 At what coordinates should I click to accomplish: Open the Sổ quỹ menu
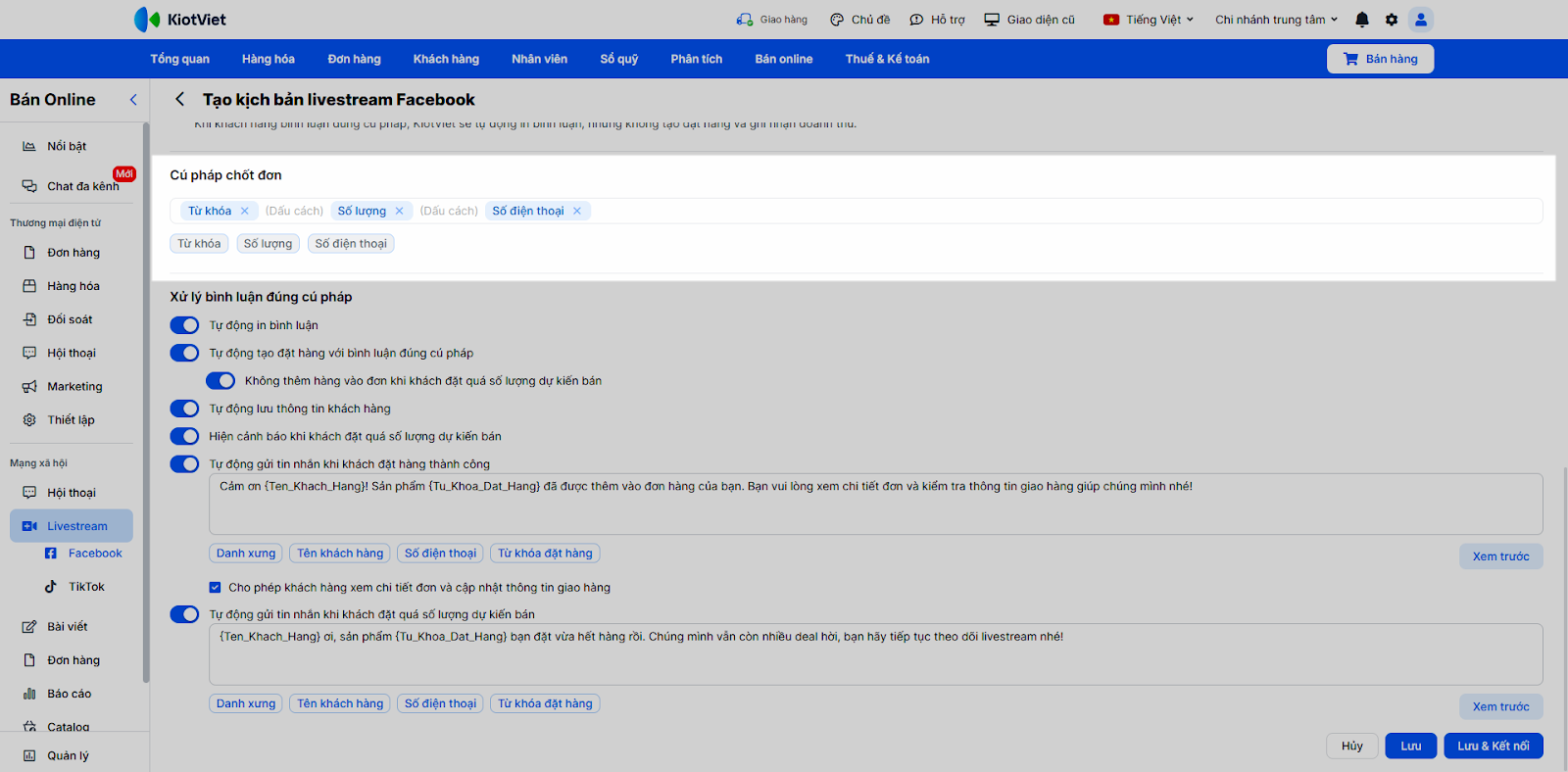pyautogui.click(x=619, y=59)
